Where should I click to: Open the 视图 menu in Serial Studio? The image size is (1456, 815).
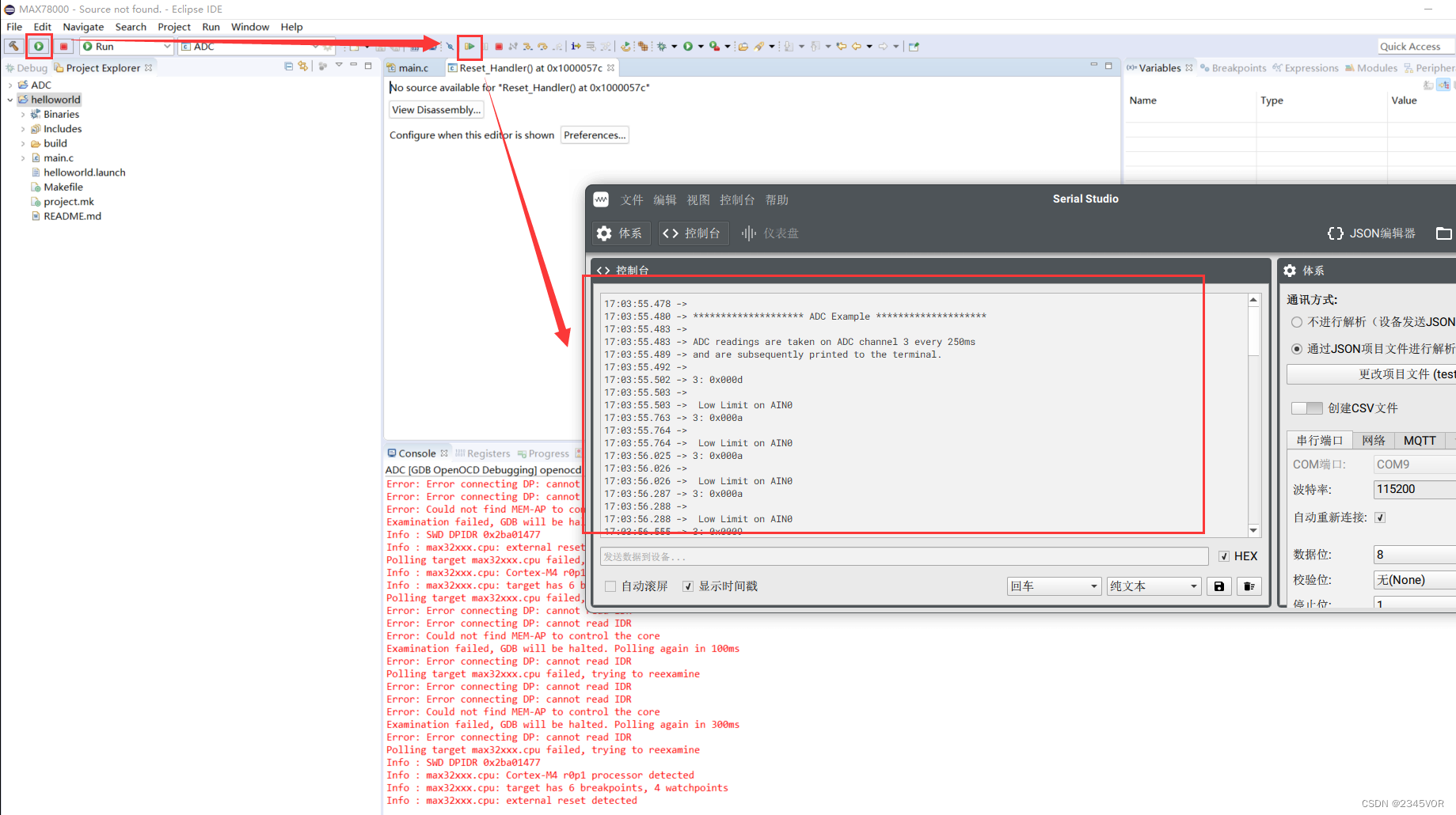[x=698, y=200]
